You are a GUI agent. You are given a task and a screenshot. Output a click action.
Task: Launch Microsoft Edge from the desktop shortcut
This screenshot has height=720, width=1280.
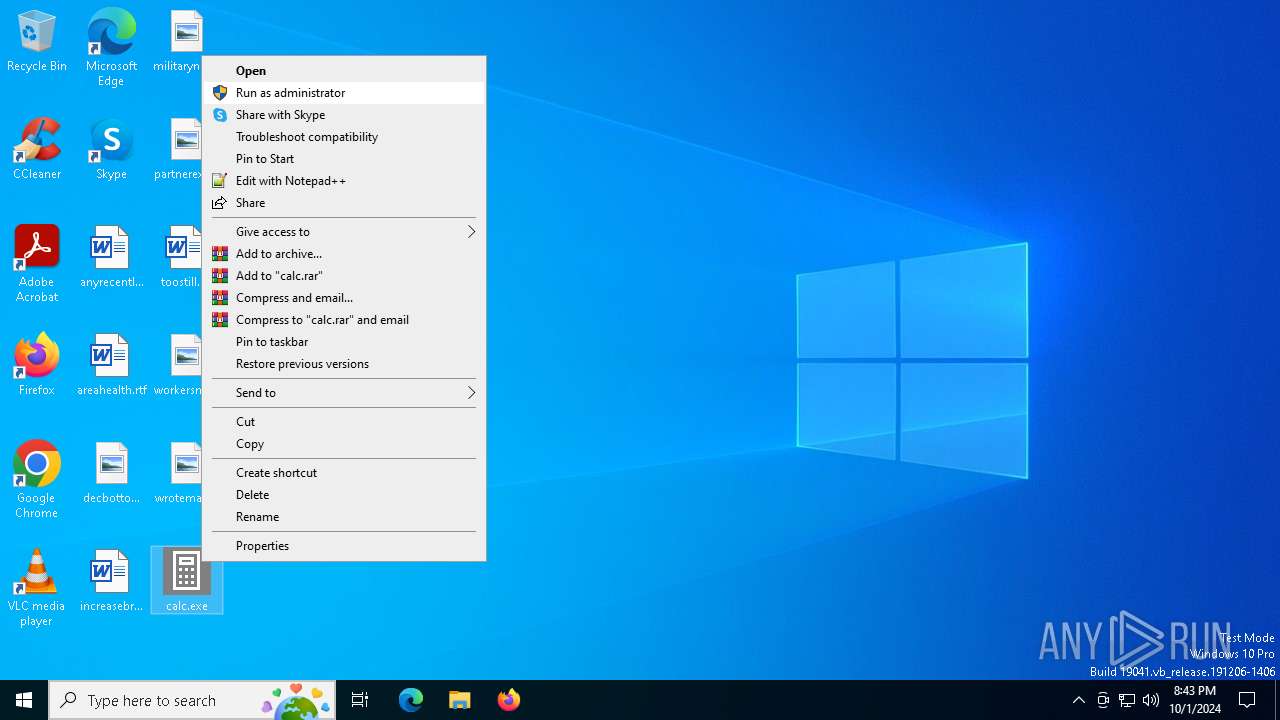(111, 48)
